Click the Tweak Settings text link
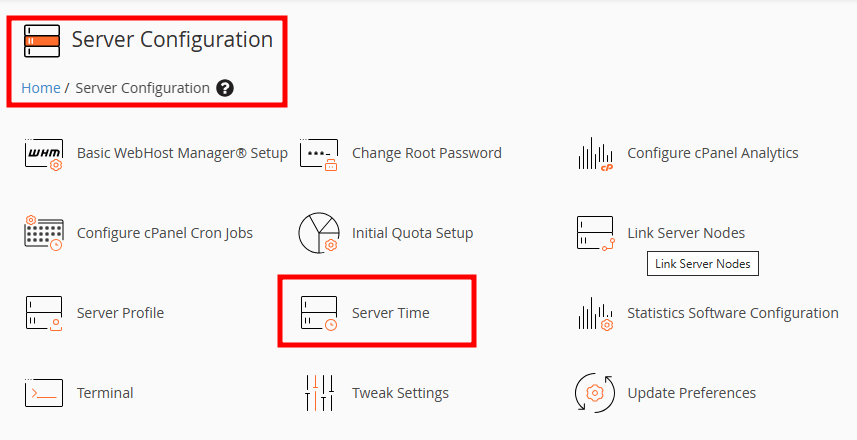The height and width of the screenshot is (440, 857). 400,393
